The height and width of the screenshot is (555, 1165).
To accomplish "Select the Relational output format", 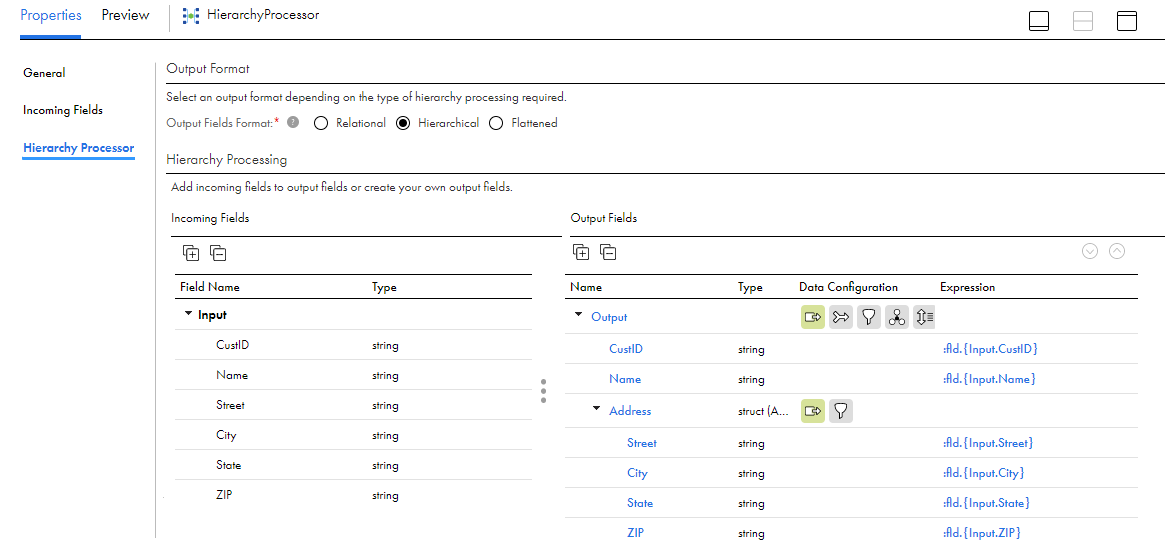I will click(x=321, y=123).
